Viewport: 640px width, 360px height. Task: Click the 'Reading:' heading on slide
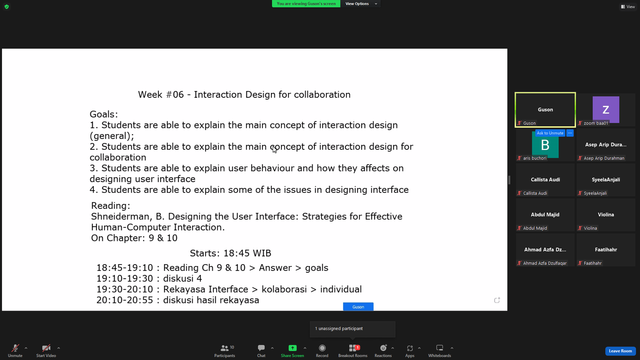click(111, 206)
